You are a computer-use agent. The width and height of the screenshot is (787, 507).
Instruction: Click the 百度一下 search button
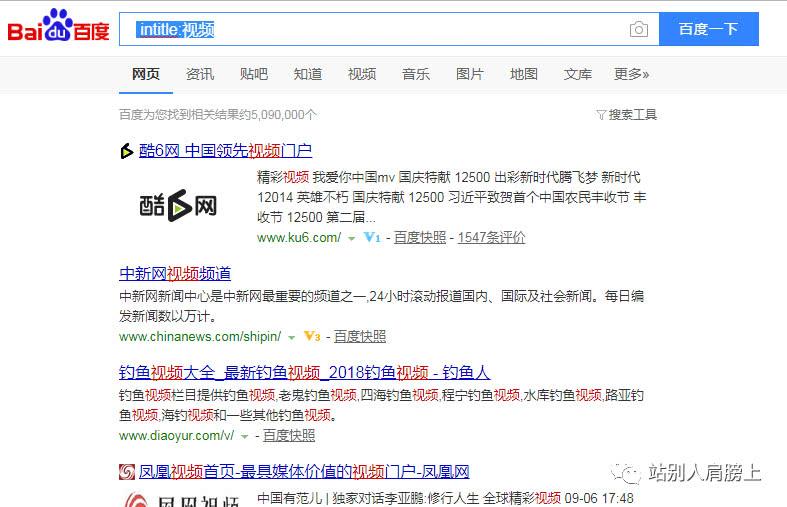(709, 29)
